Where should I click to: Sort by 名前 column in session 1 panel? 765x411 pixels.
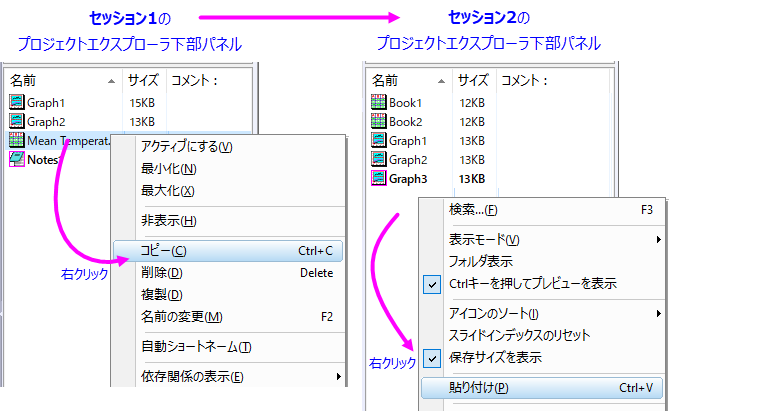[63, 81]
